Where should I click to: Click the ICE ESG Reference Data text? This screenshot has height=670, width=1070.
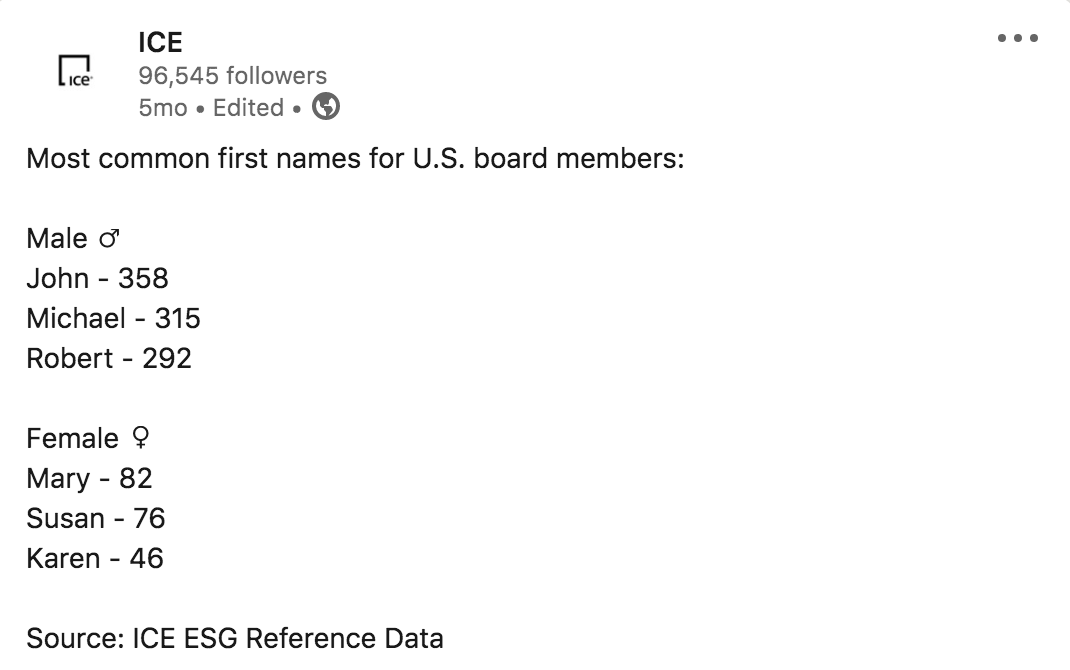pos(288,639)
